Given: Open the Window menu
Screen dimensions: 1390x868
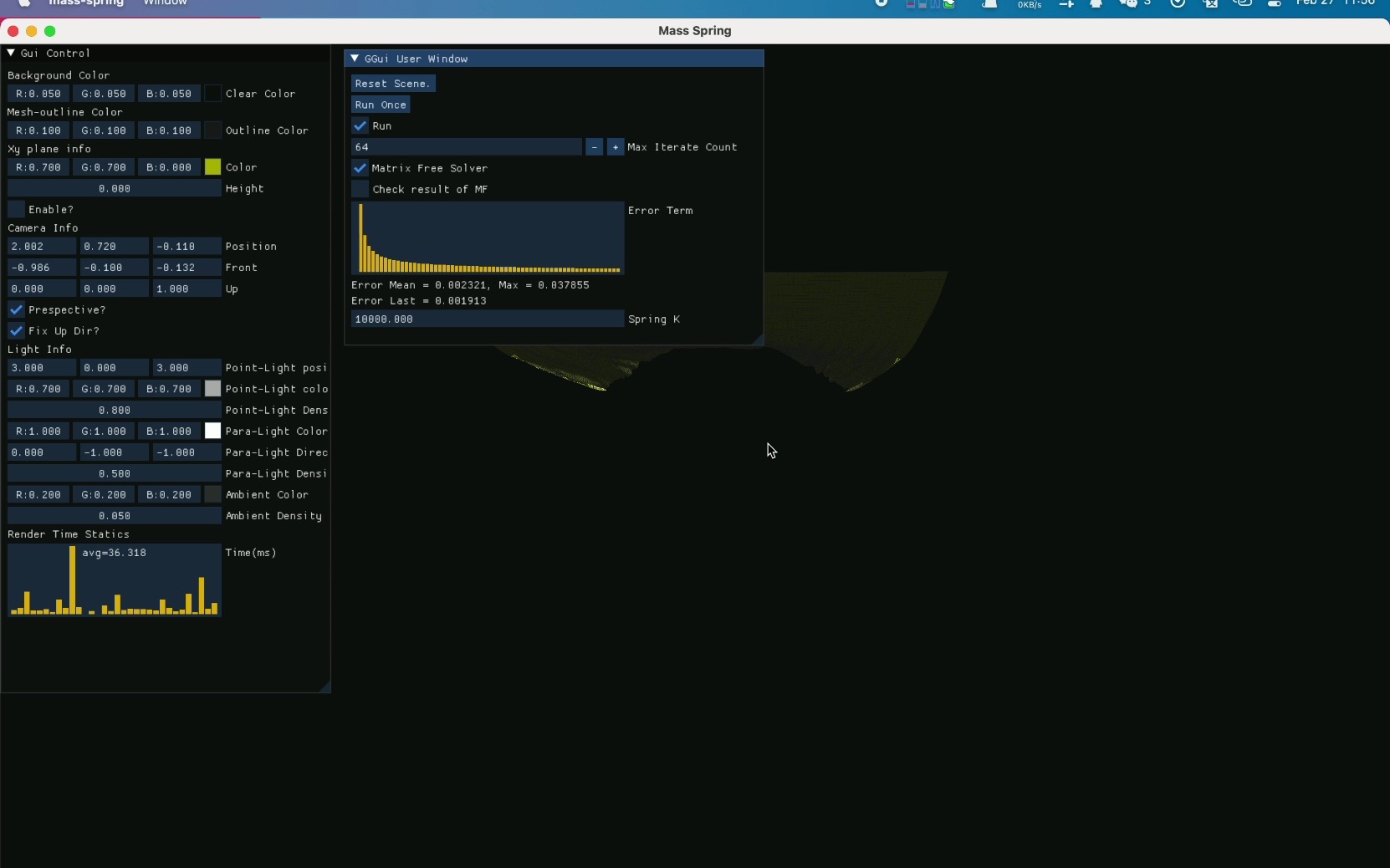Looking at the screenshot, I should pos(164,3).
